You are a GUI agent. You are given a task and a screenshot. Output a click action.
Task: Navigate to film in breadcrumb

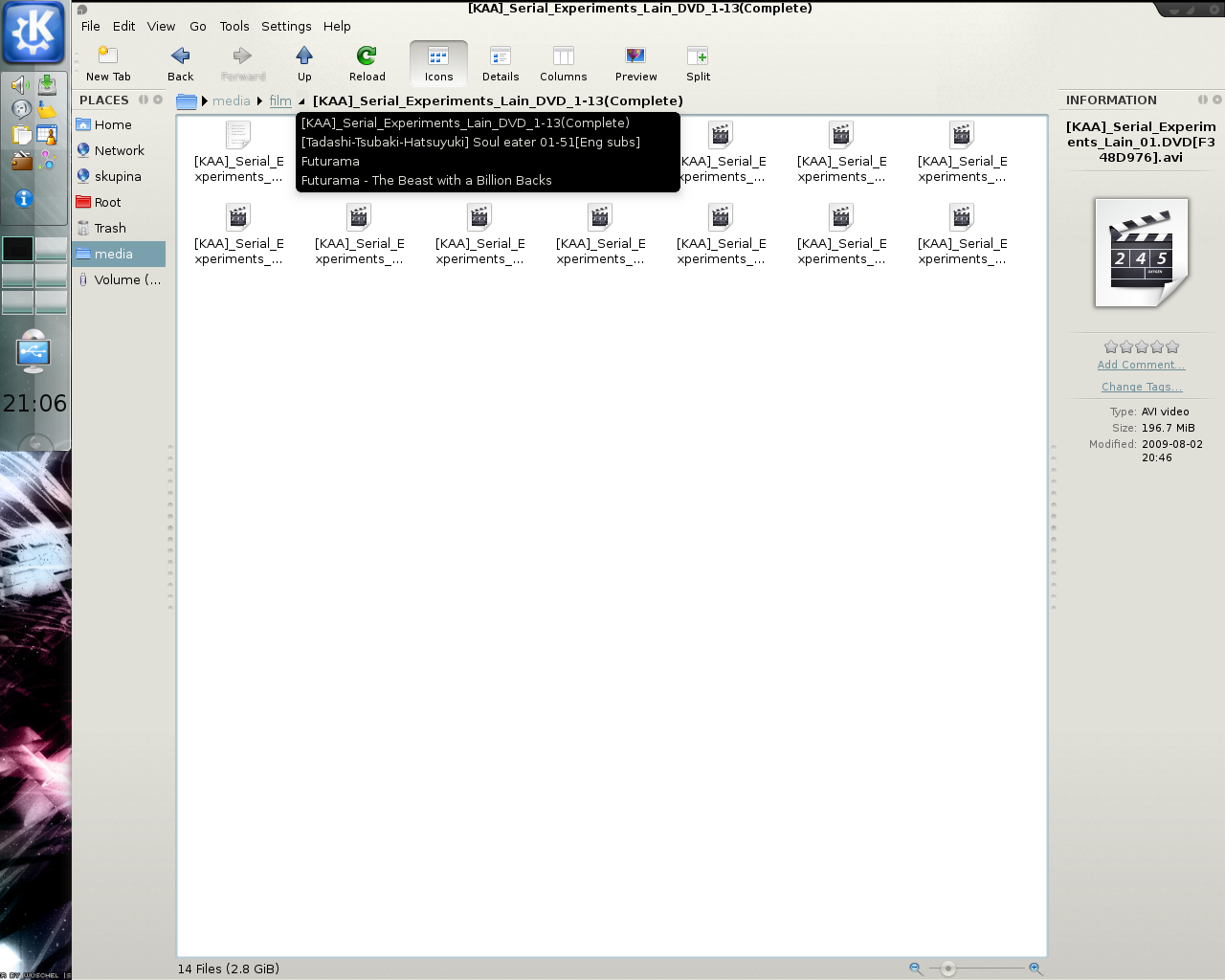[x=280, y=100]
